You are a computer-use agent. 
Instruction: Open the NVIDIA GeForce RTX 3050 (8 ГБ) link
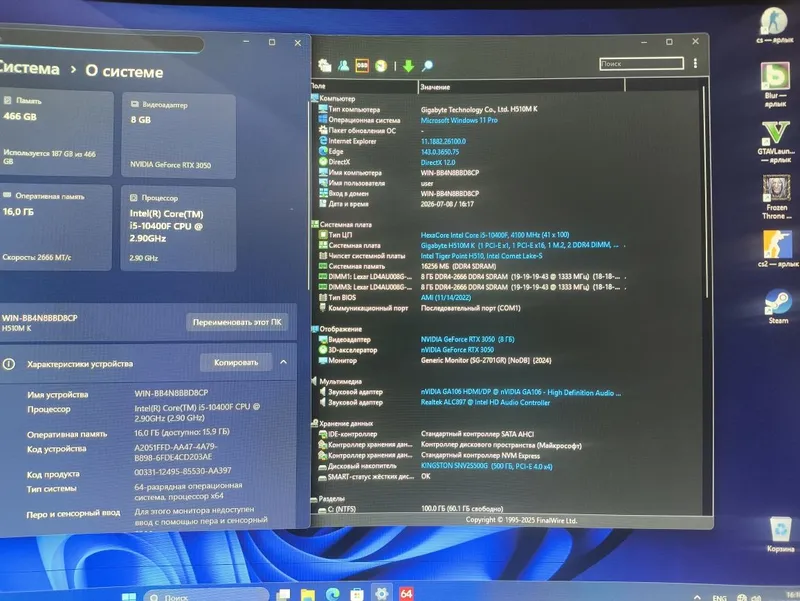(467, 339)
